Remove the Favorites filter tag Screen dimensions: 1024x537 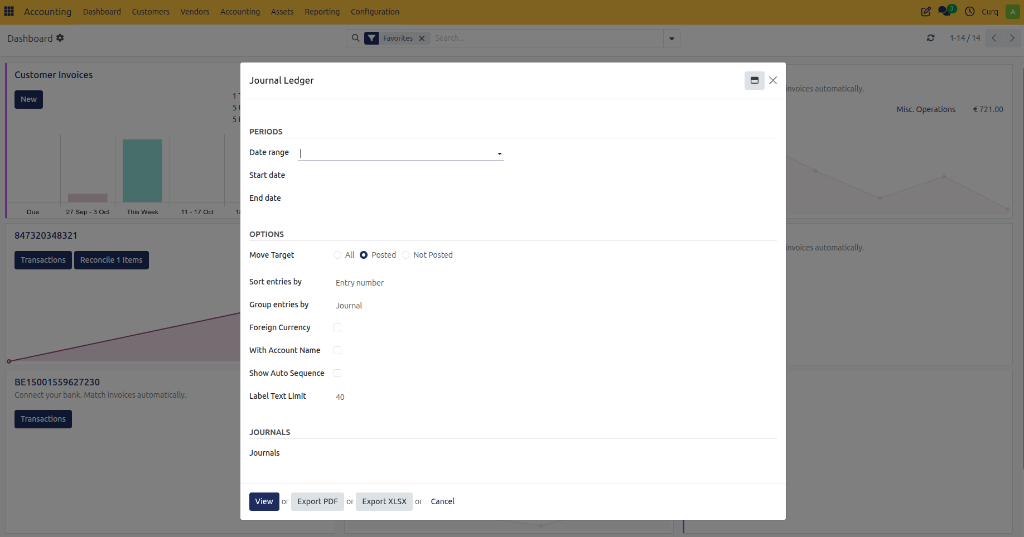[422, 39]
